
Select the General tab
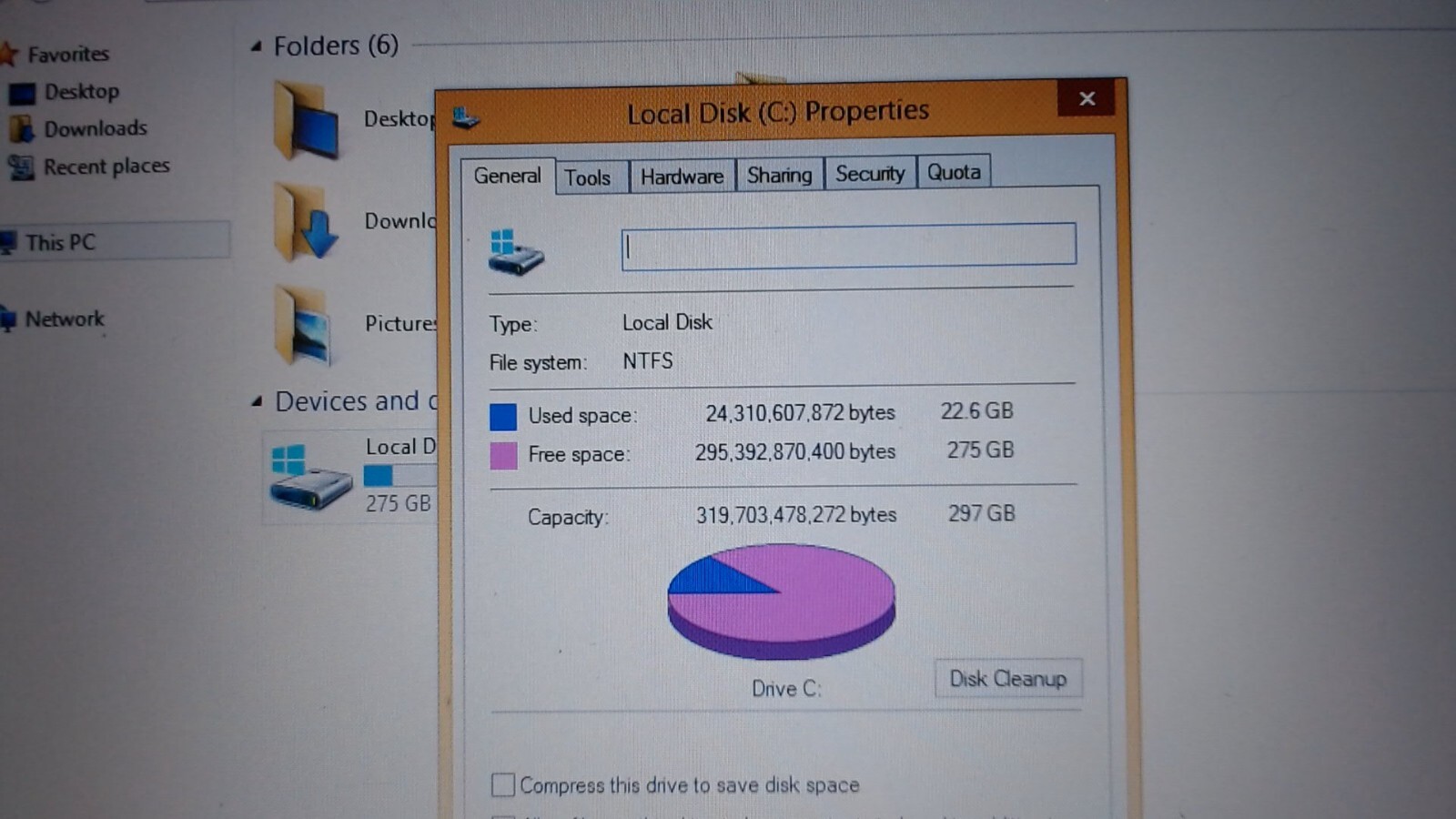[507, 176]
